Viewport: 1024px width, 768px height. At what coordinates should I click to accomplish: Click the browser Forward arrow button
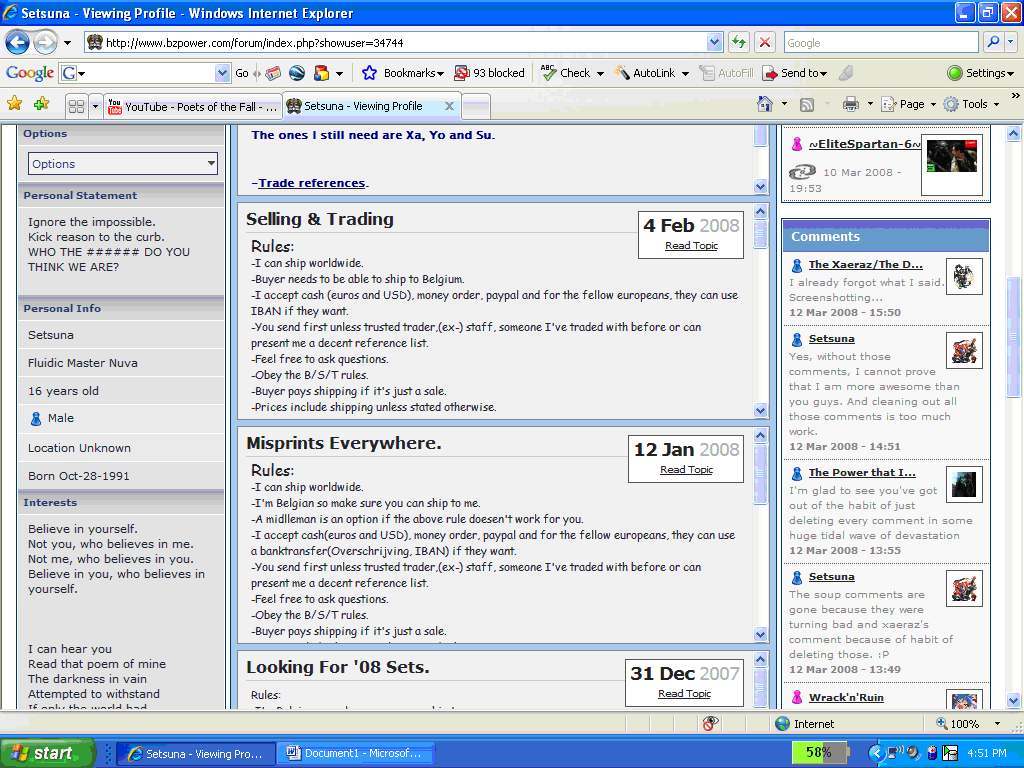point(45,43)
